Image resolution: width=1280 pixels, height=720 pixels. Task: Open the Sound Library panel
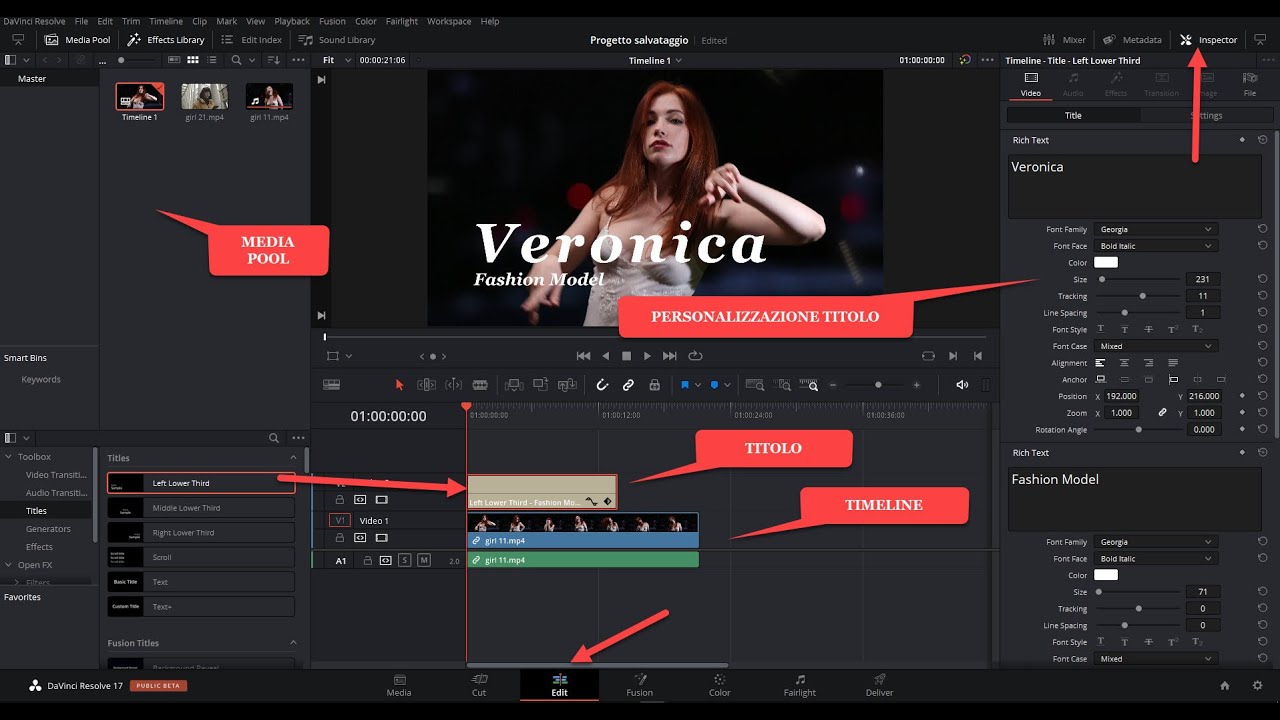[337, 40]
